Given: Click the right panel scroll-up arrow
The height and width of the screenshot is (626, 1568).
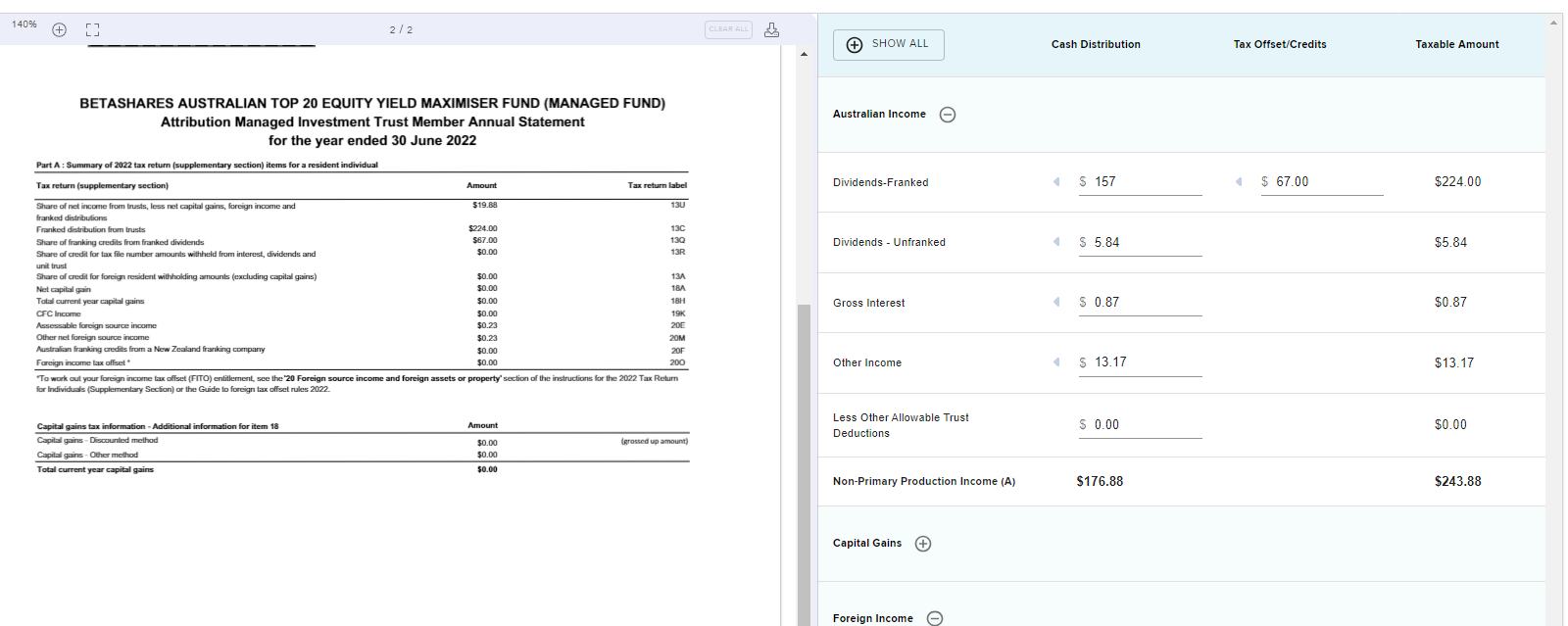Looking at the screenshot, I should [1554, 22].
